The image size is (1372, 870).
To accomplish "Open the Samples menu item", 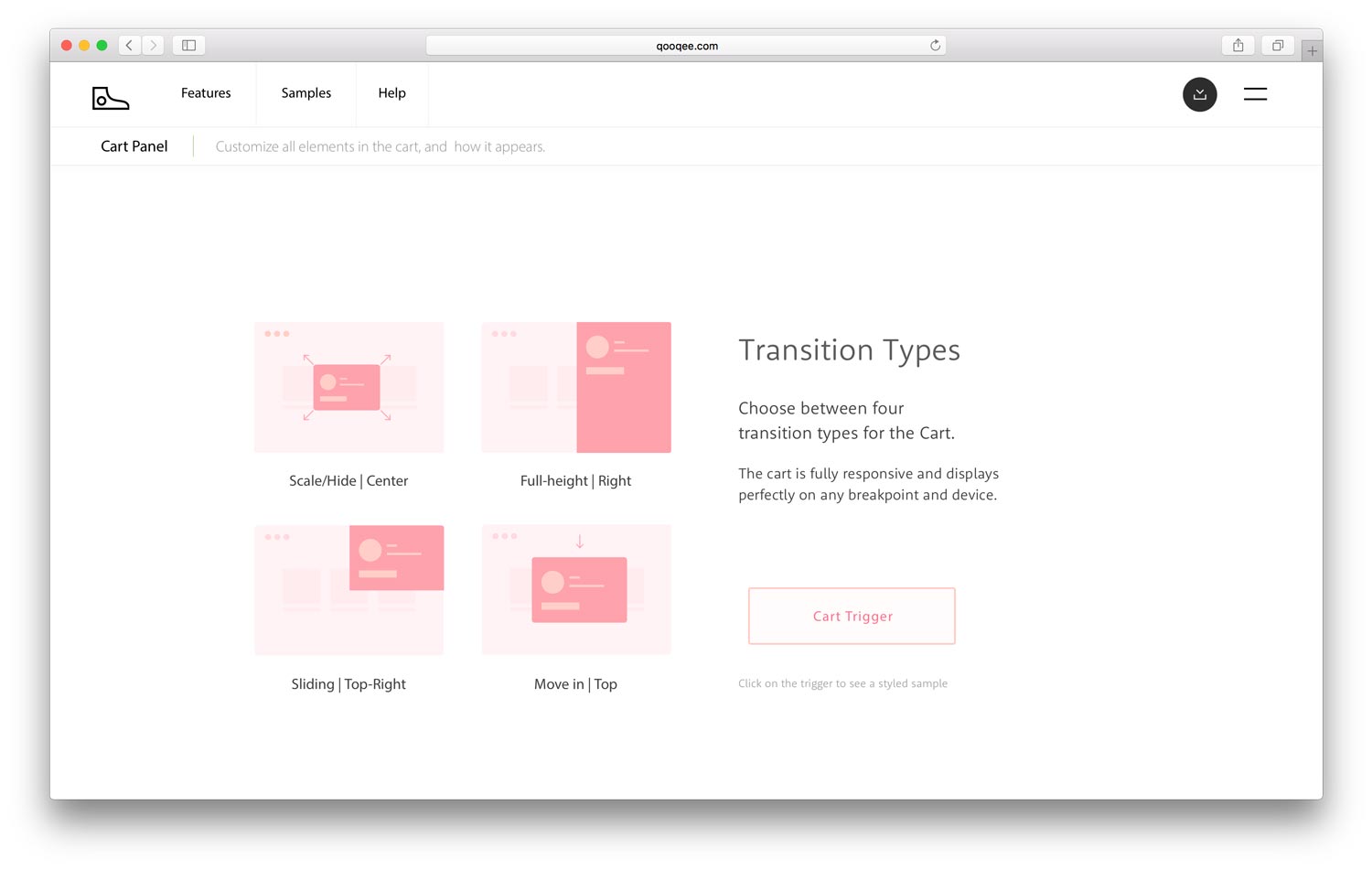I will click(x=306, y=93).
